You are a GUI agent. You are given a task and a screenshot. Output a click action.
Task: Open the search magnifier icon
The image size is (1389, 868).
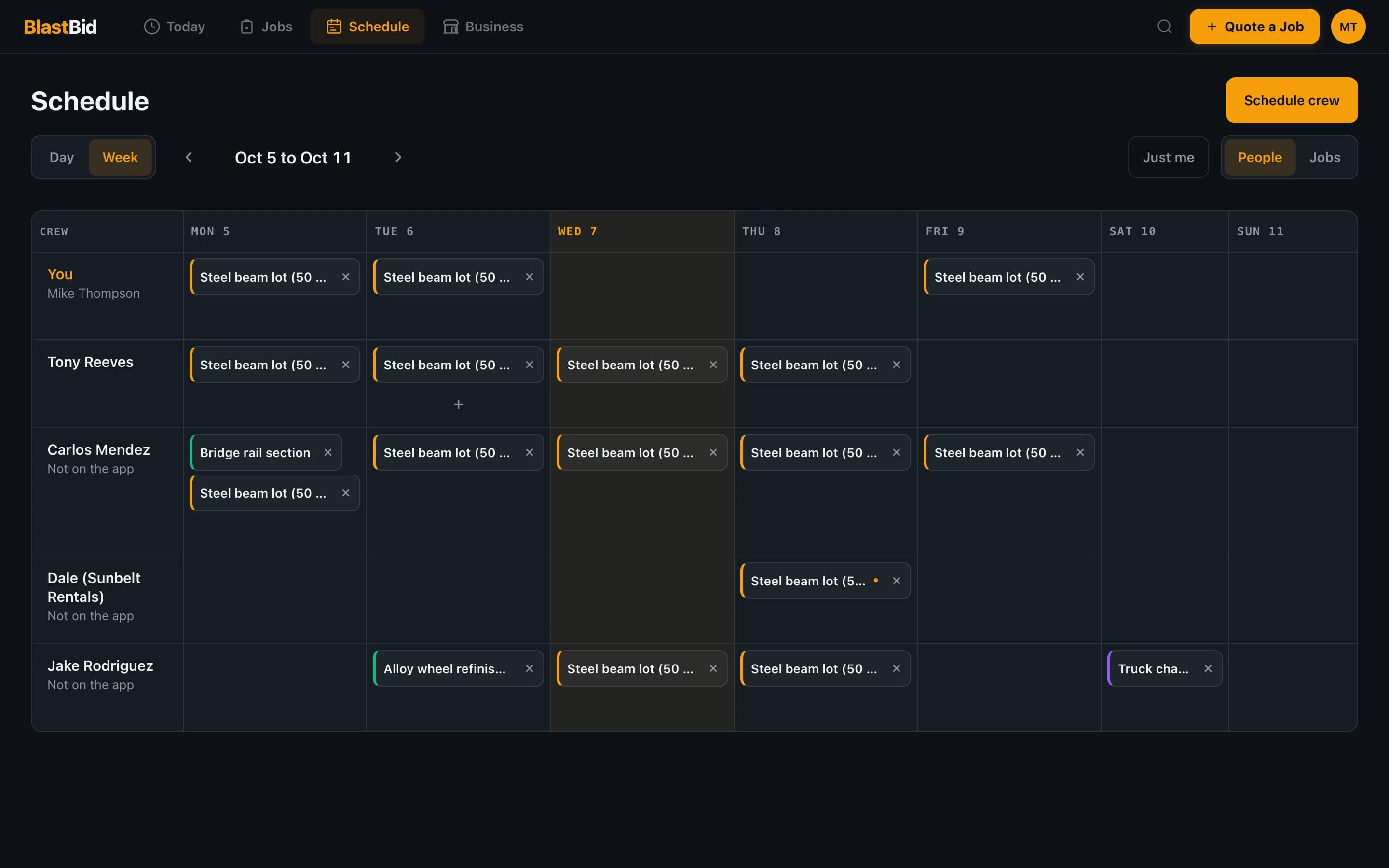point(1164,27)
